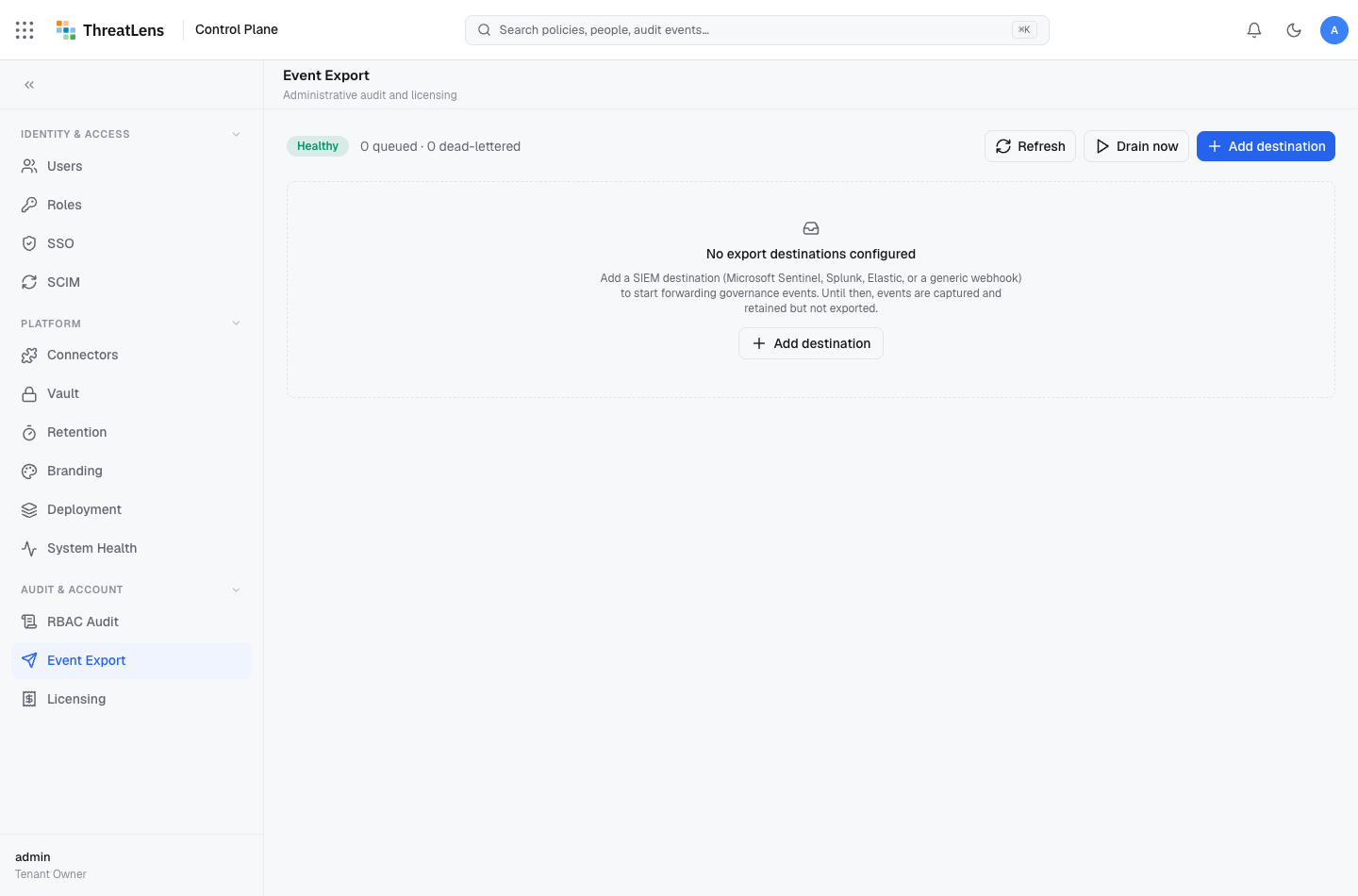Click the Users icon in the sidebar
1358x896 pixels.
(x=29, y=166)
